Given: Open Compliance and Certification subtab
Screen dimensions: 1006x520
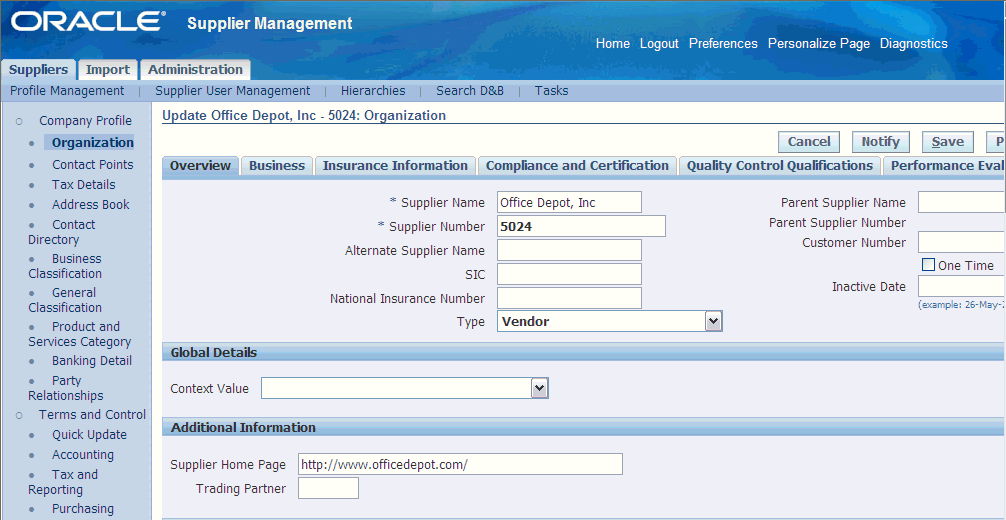Looking at the screenshot, I should [x=577, y=166].
